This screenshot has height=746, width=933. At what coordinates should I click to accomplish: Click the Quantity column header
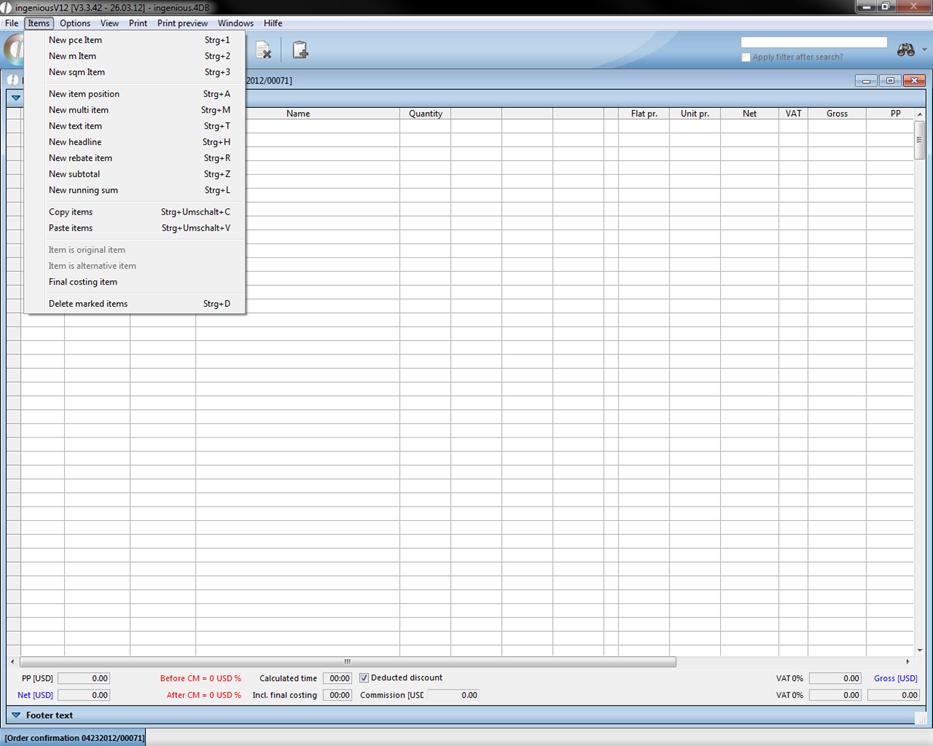point(425,114)
